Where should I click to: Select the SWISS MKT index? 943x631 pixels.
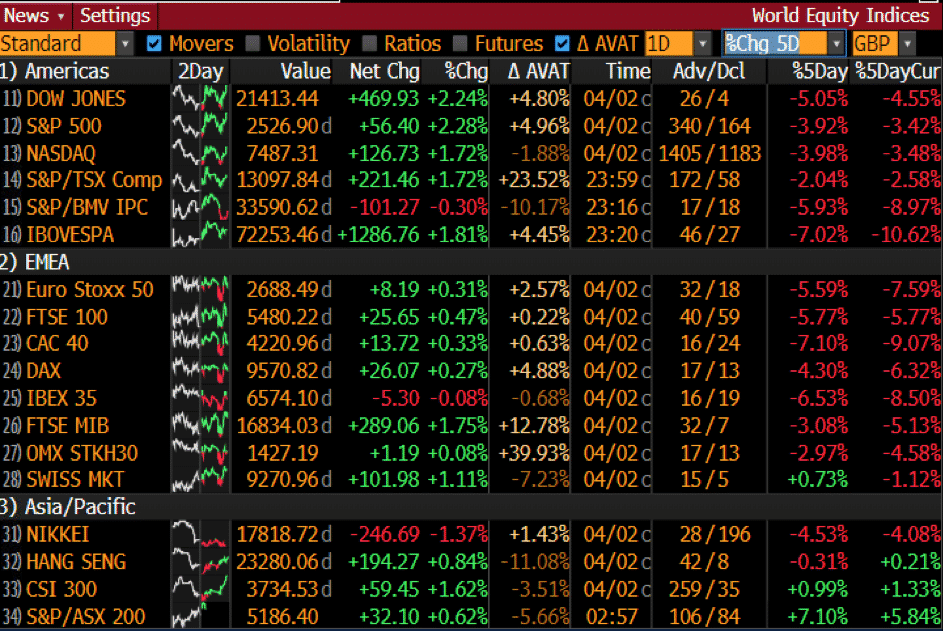75,479
